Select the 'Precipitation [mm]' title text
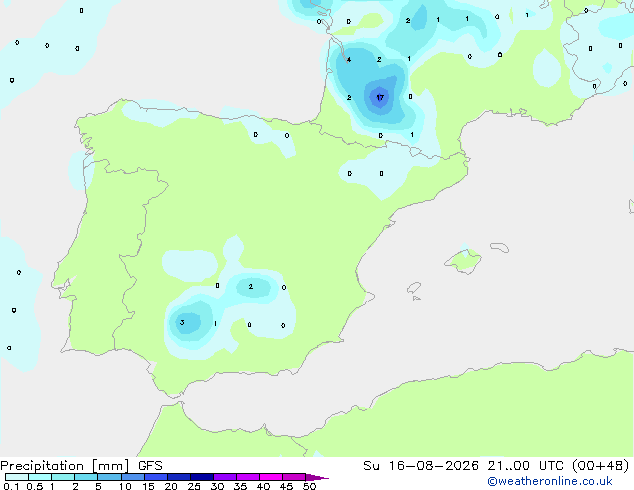Screen dimensions: 634x490 point(65,466)
